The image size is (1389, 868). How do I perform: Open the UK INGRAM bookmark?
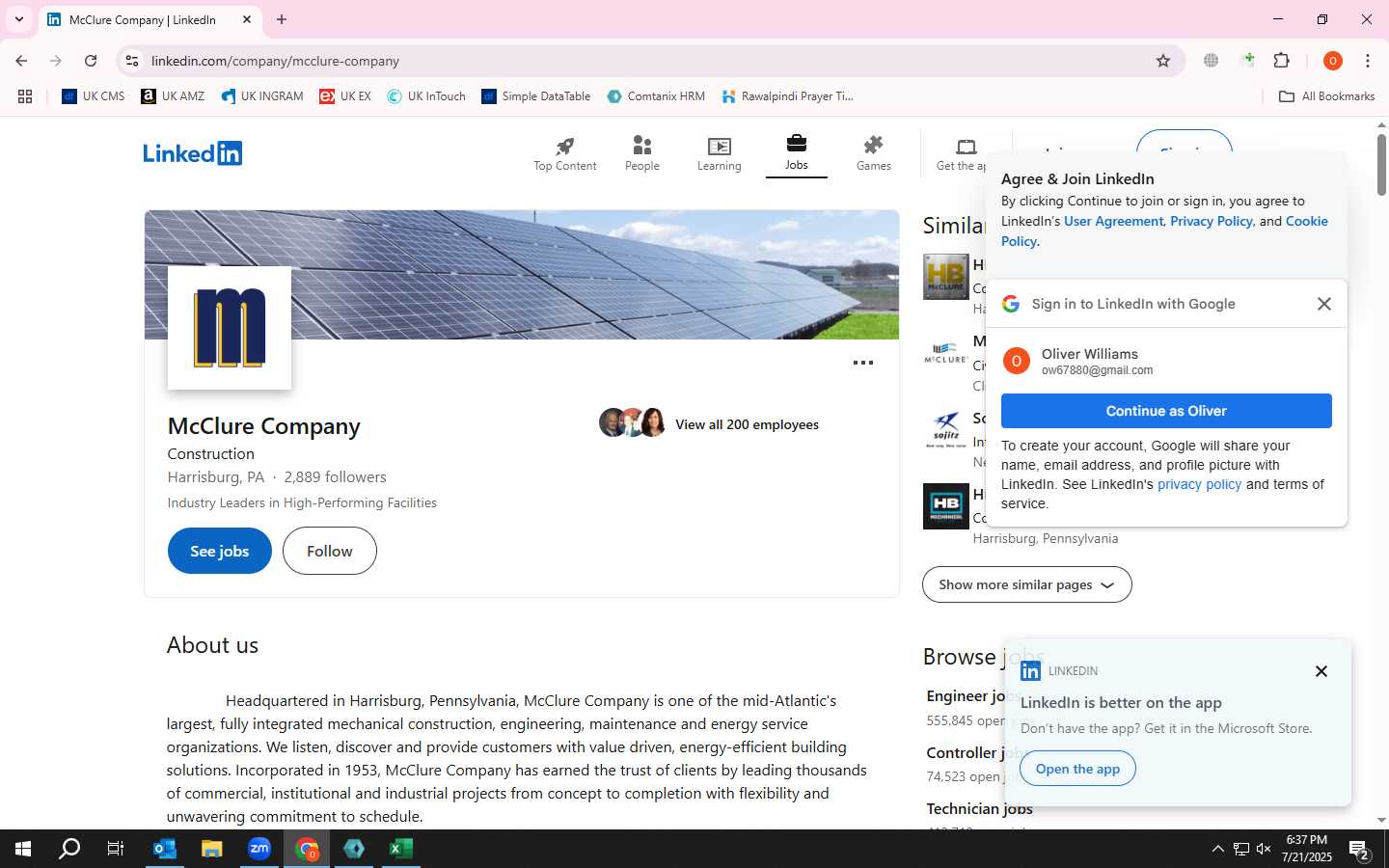(262, 96)
